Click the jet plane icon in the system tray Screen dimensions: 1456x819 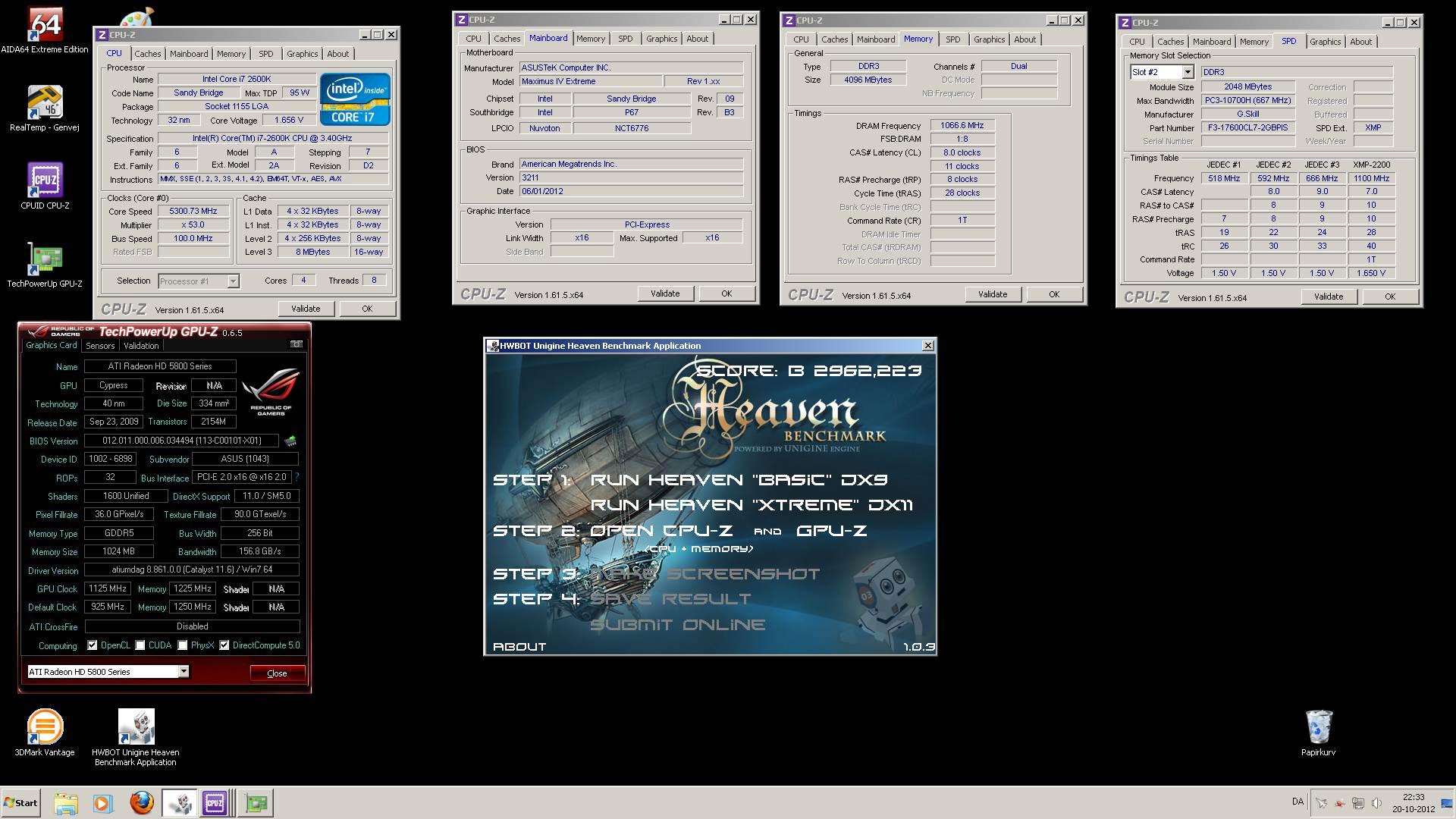[1321, 802]
